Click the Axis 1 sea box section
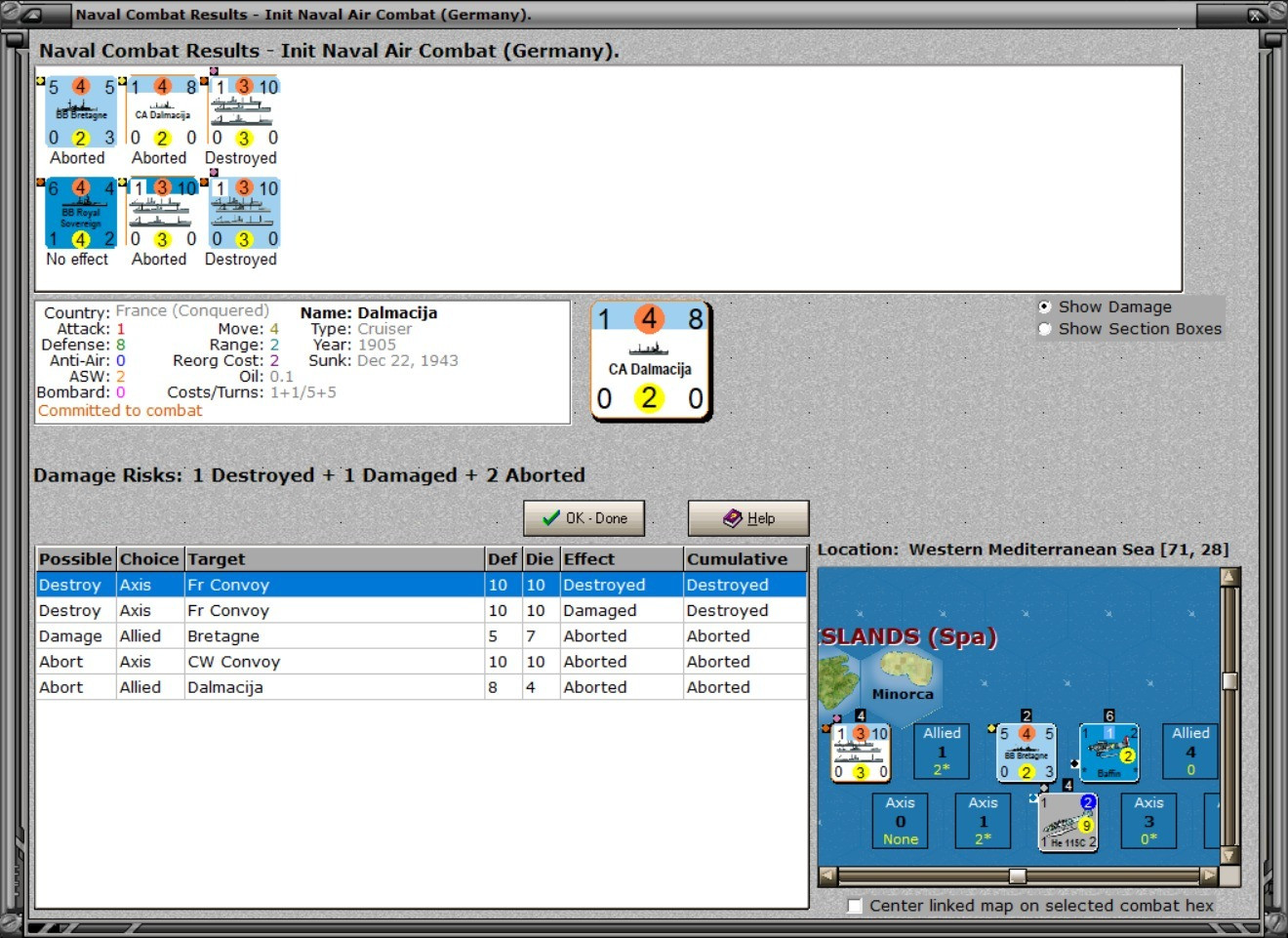 point(984,821)
